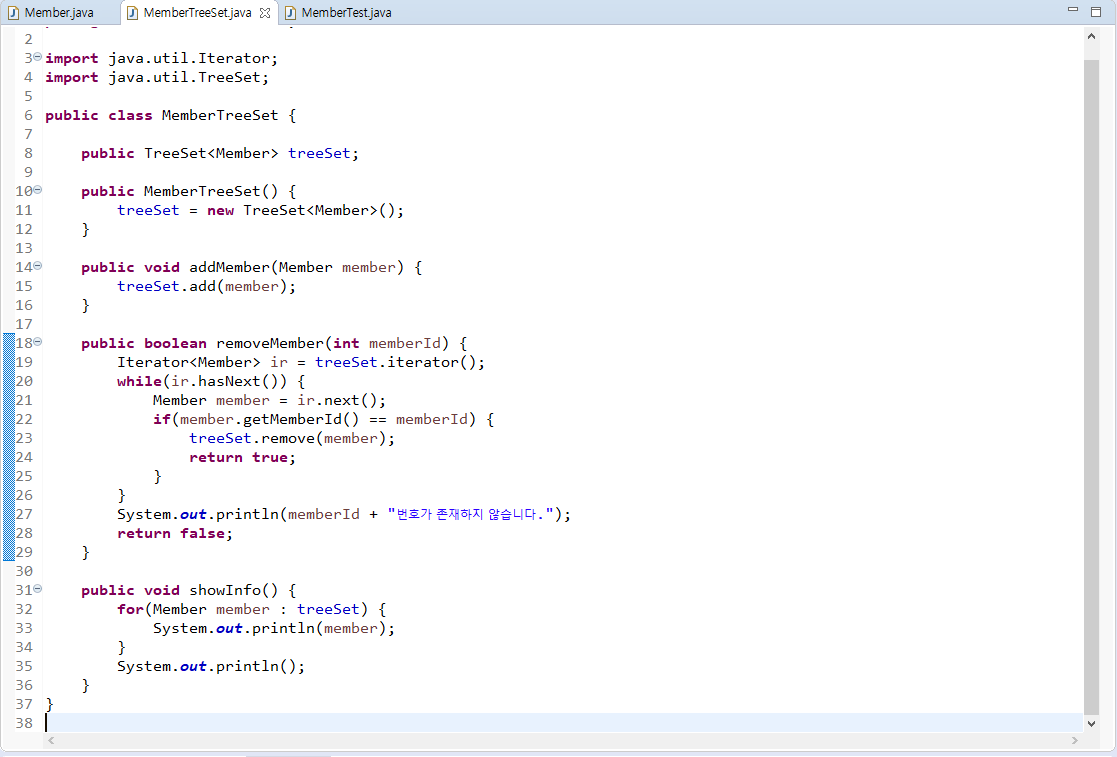Image resolution: width=1117 pixels, height=757 pixels.
Task: Click the vertical scrollbar thumb
Action: coord(1091,386)
